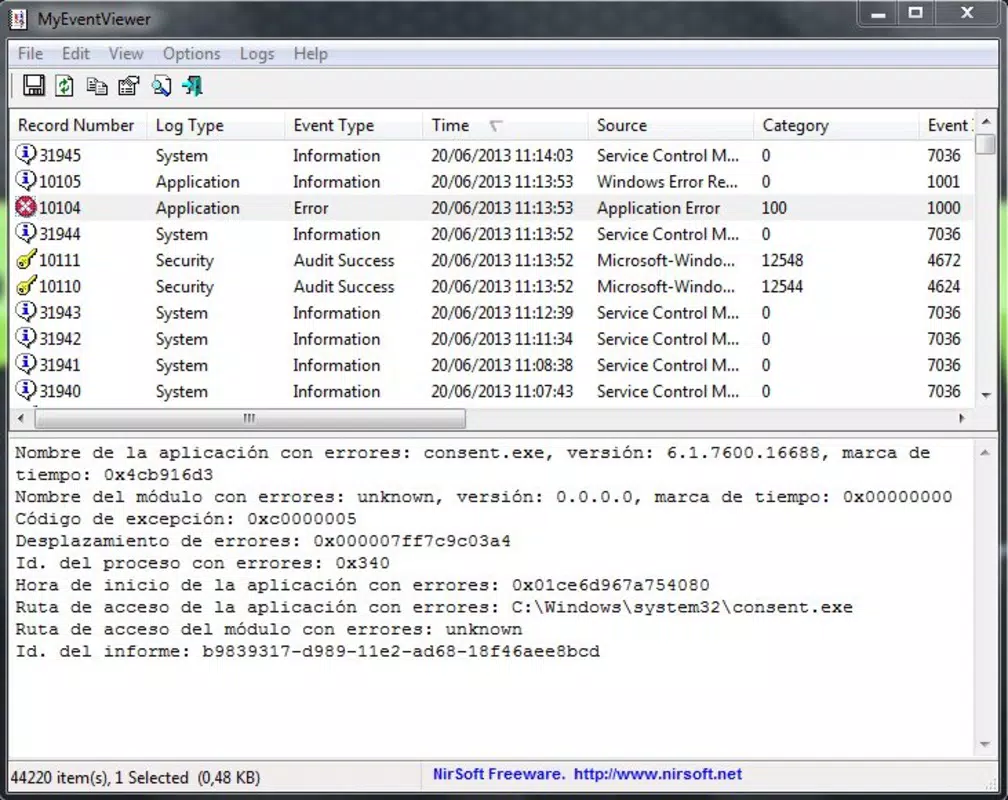
Task: Click the time 20/06/2013 11:11:34
Action: click(502, 339)
